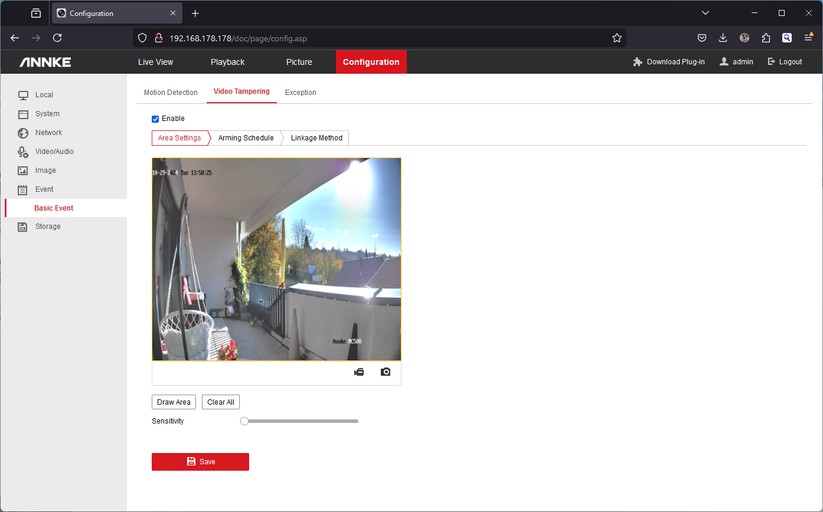Select Basic Event in the sidebar
This screenshot has width=823, height=512.
point(54,208)
